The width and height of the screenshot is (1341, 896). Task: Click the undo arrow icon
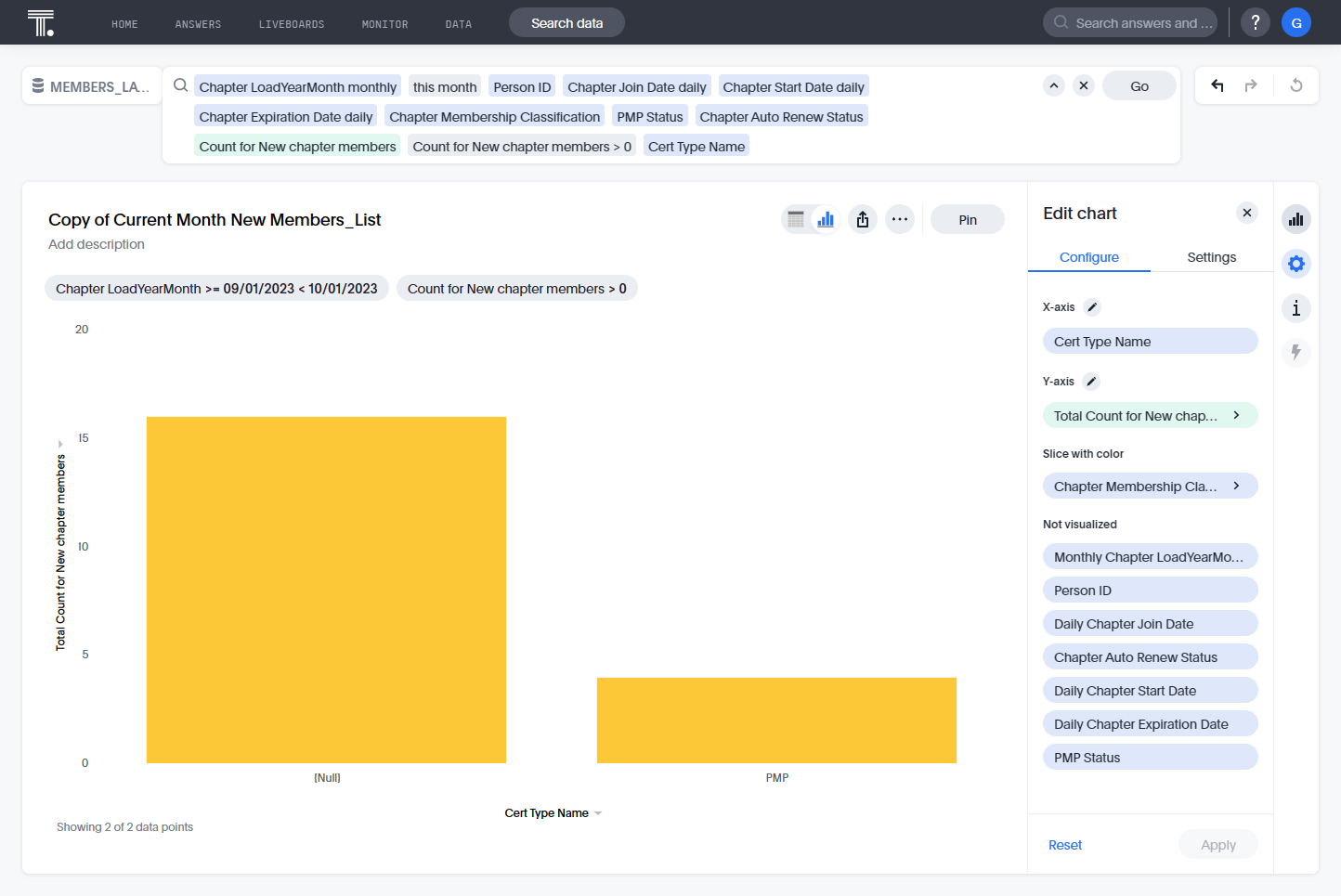pos(1217,85)
